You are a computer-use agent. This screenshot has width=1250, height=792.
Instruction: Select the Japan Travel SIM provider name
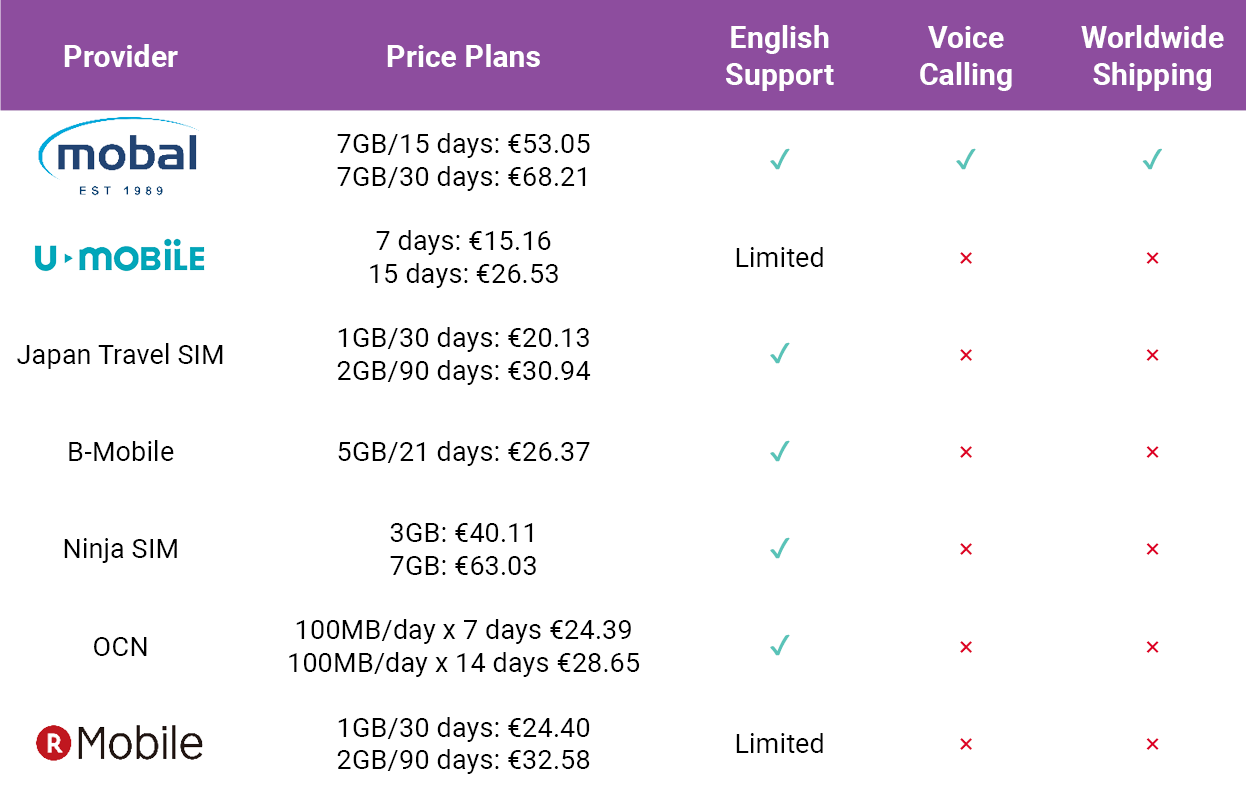click(120, 355)
